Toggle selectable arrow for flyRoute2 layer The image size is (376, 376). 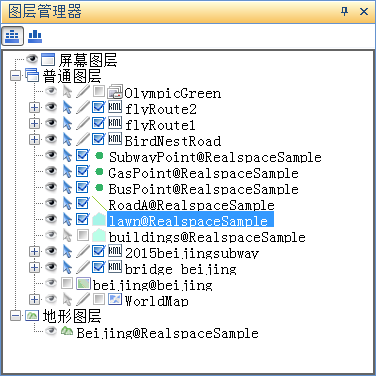point(67,107)
